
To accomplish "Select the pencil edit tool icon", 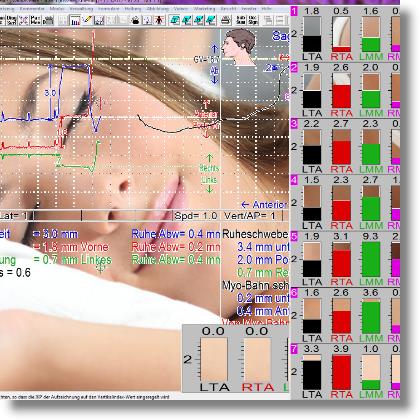I will pos(87,20).
